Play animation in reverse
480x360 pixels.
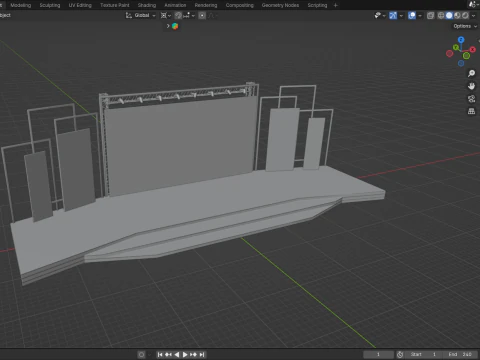[177, 355]
